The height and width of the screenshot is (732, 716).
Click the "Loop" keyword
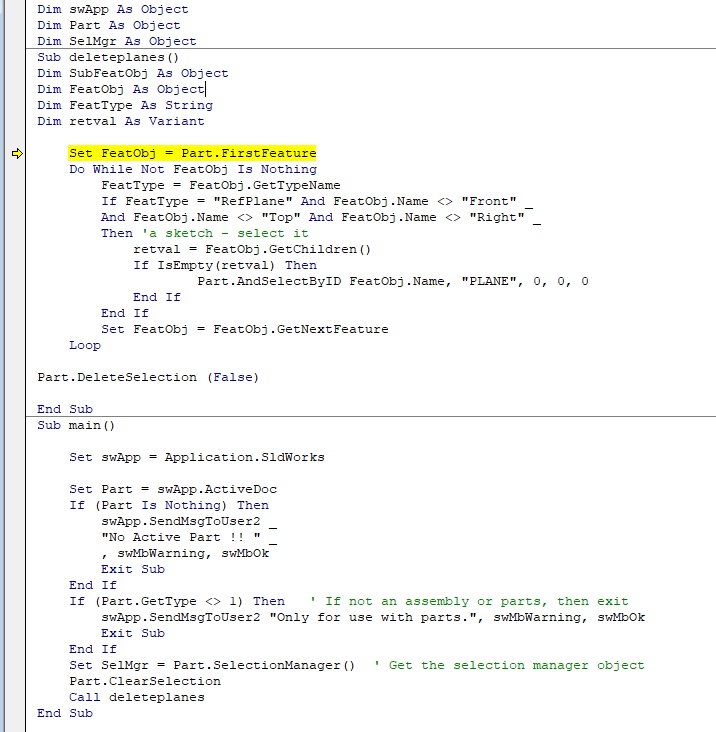point(85,345)
